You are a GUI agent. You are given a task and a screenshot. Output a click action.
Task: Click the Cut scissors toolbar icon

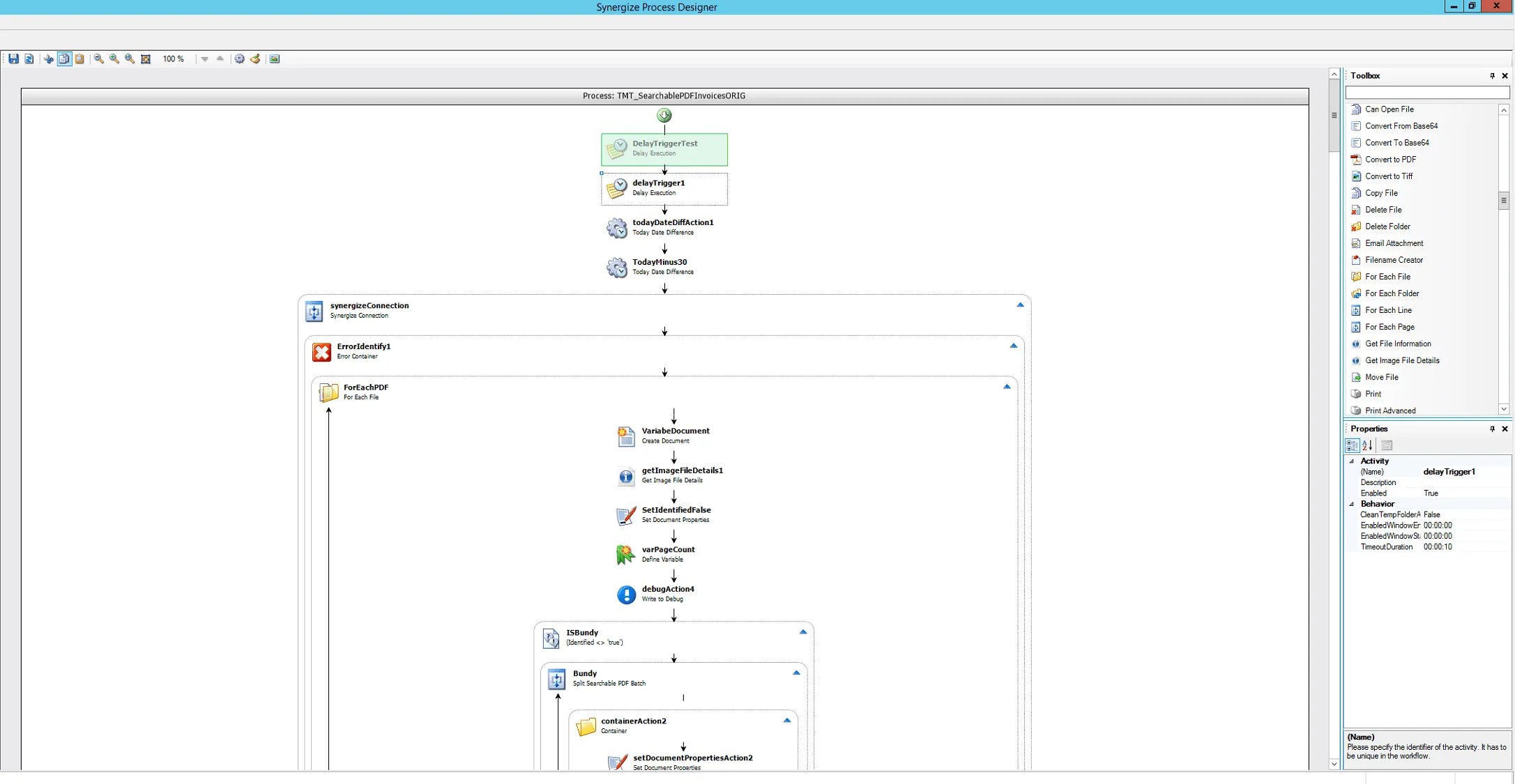48,59
